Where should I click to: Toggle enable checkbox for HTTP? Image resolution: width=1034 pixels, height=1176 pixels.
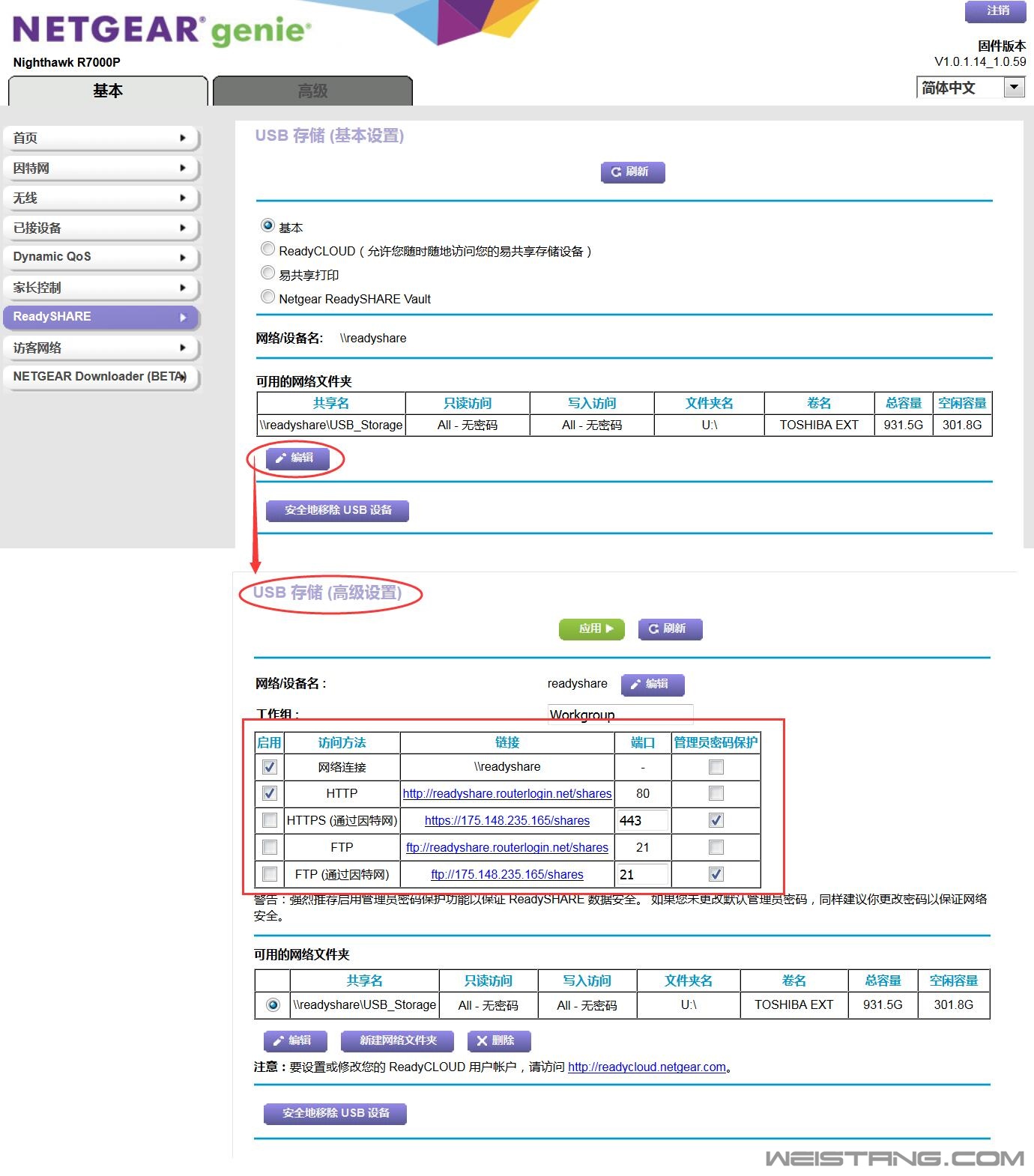click(x=270, y=793)
